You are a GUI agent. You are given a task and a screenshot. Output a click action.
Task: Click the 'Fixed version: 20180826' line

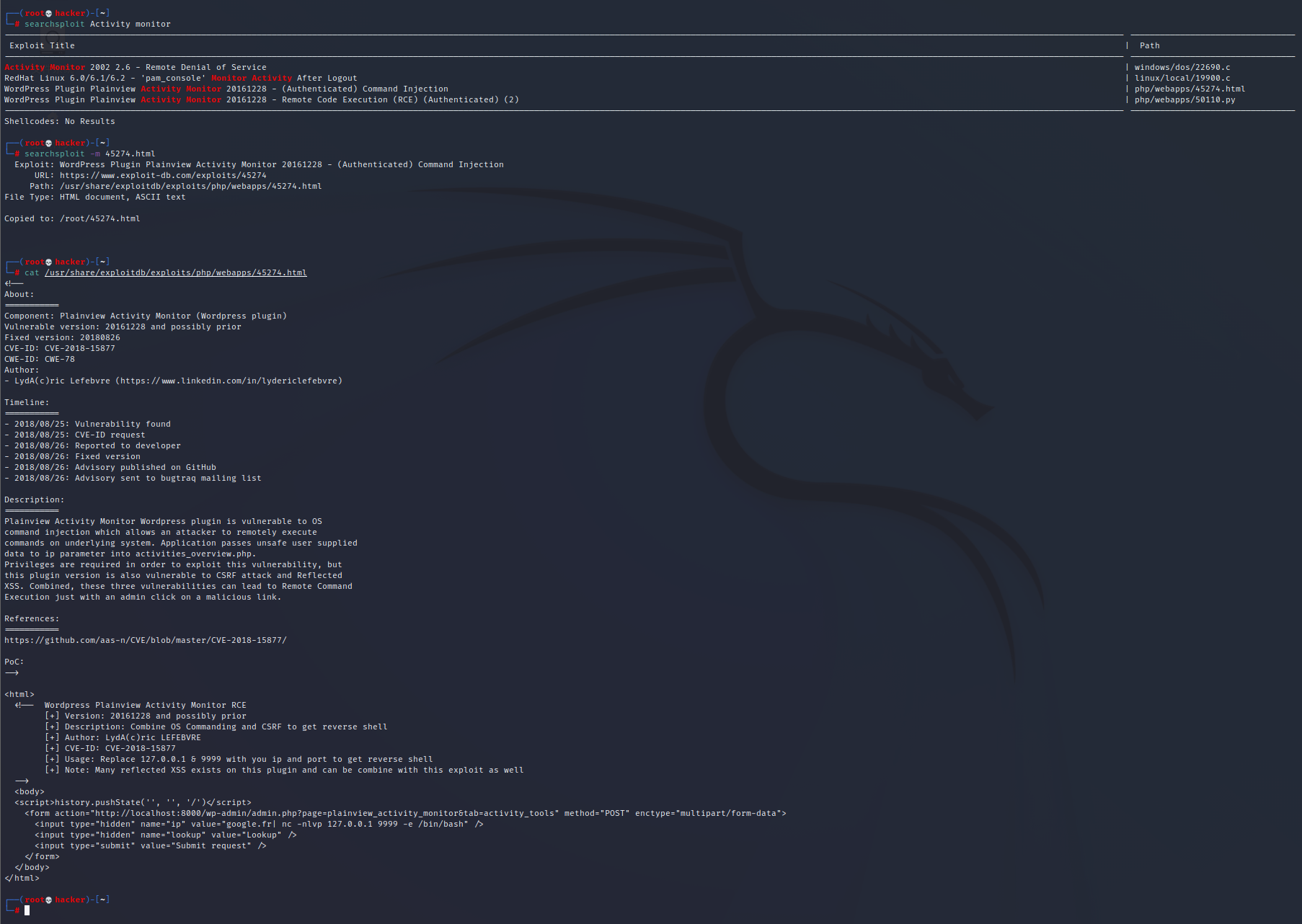(62, 337)
